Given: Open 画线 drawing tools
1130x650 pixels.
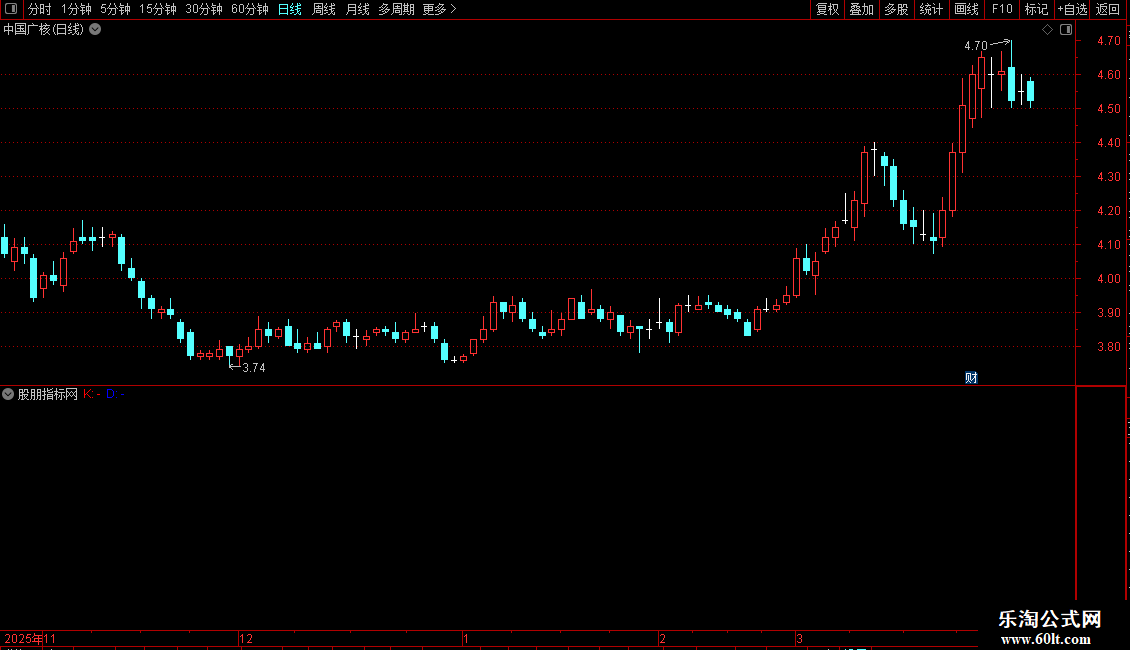Looking at the screenshot, I should (x=966, y=9).
